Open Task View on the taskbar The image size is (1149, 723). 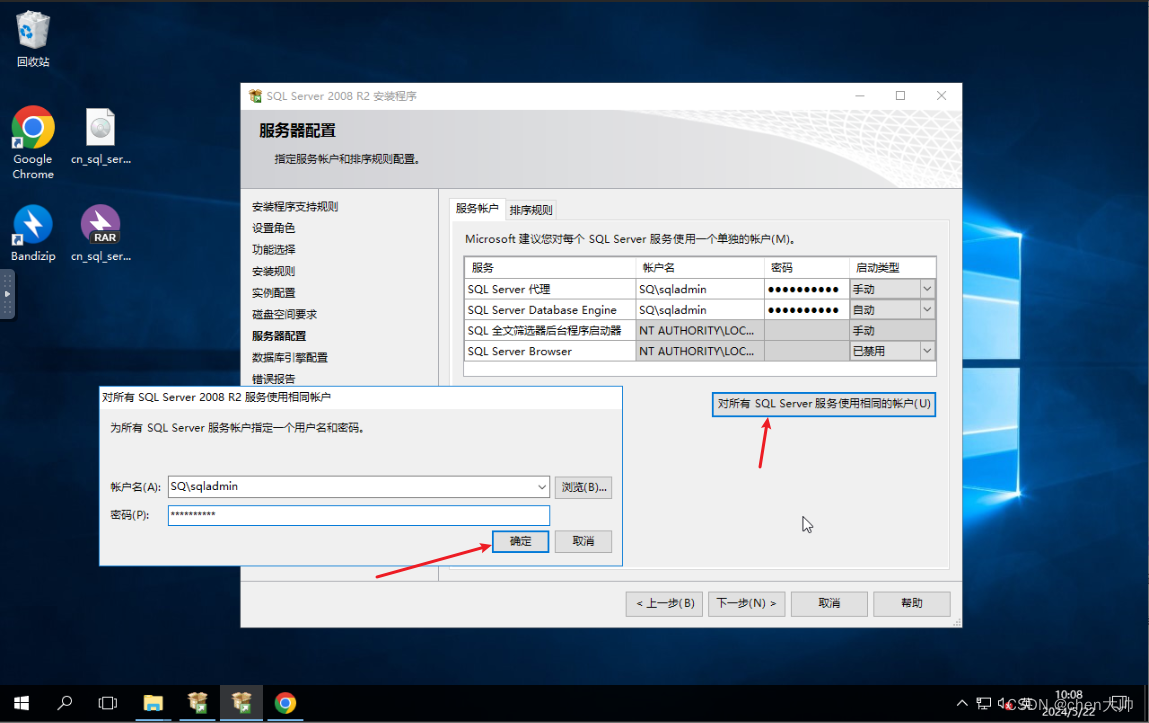point(108,703)
